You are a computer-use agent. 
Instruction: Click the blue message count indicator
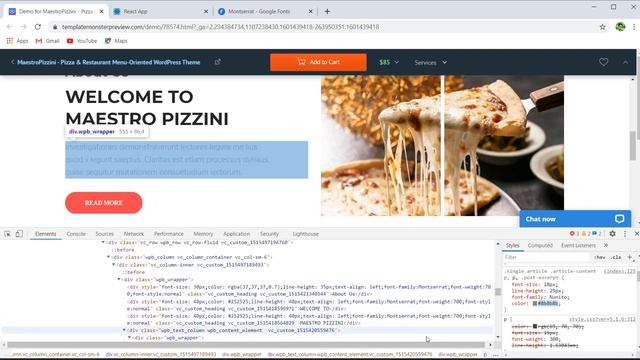click(x=597, y=233)
